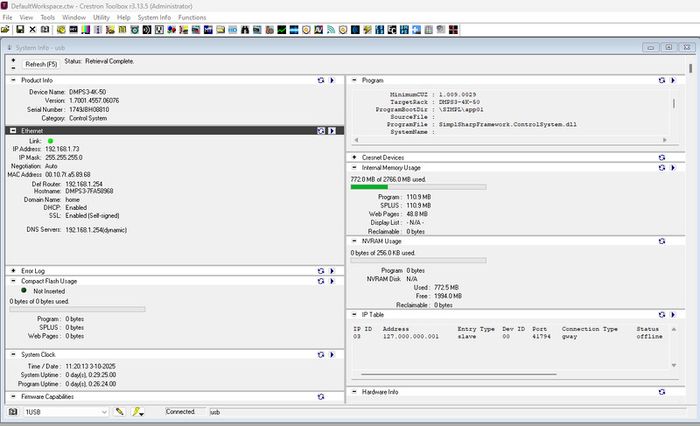The height and width of the screenshot is (426, 700).
Task: Click the NVRAM Usage progress bar
Action: pyautogui.click(x=418, y=260)
